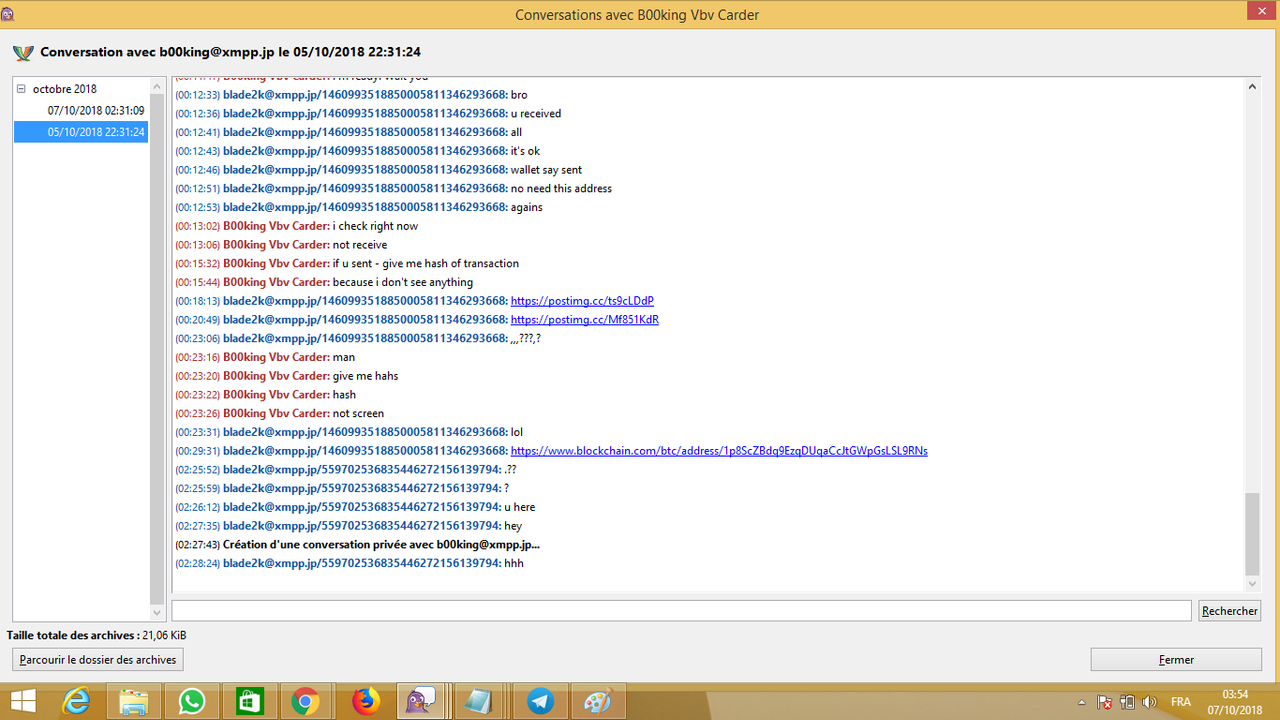Open the blockchain.com btc address link
The width and height of the screenshot is (1280, 720).
(719, 451)
